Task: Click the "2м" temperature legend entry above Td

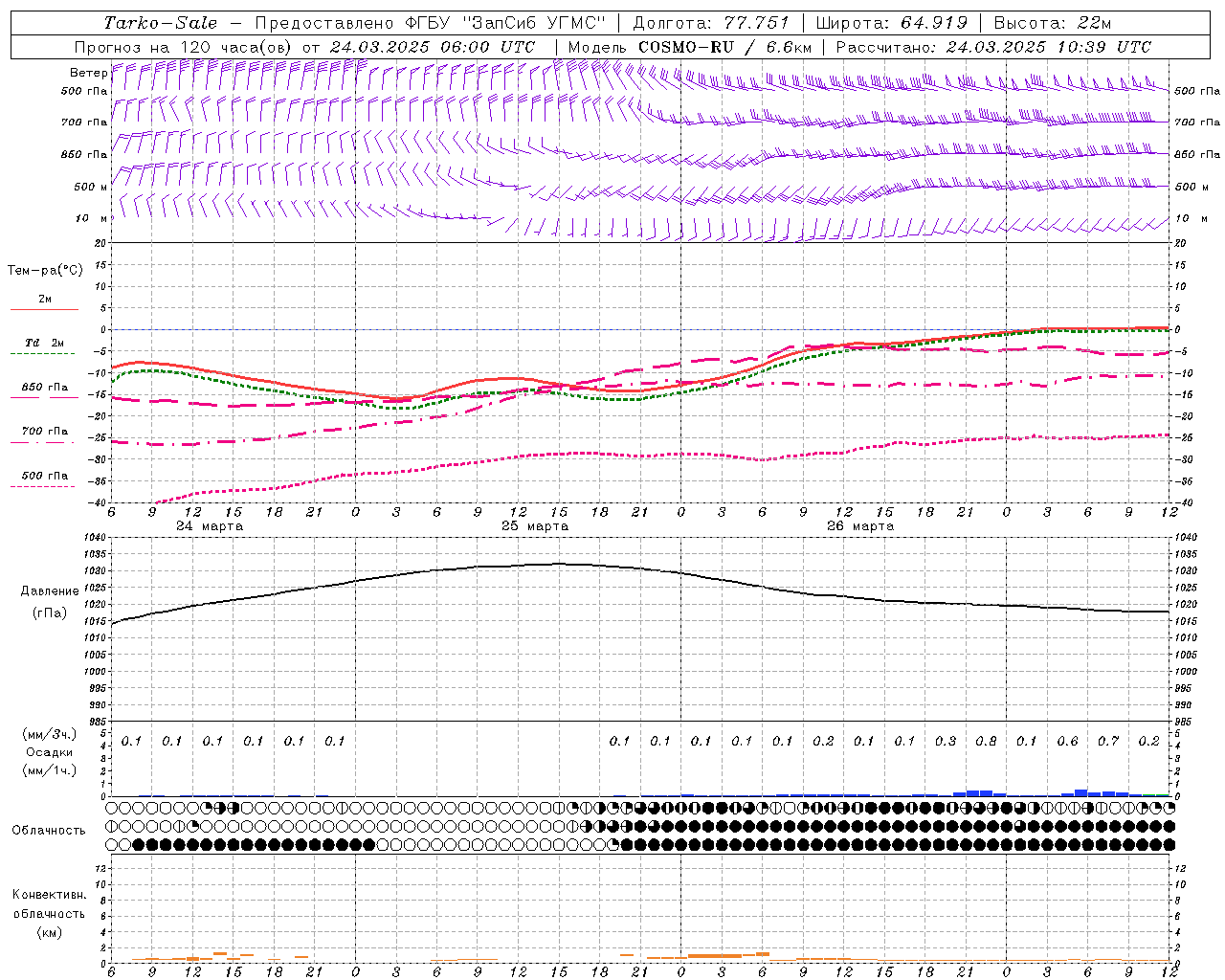Action: point(45,299)
